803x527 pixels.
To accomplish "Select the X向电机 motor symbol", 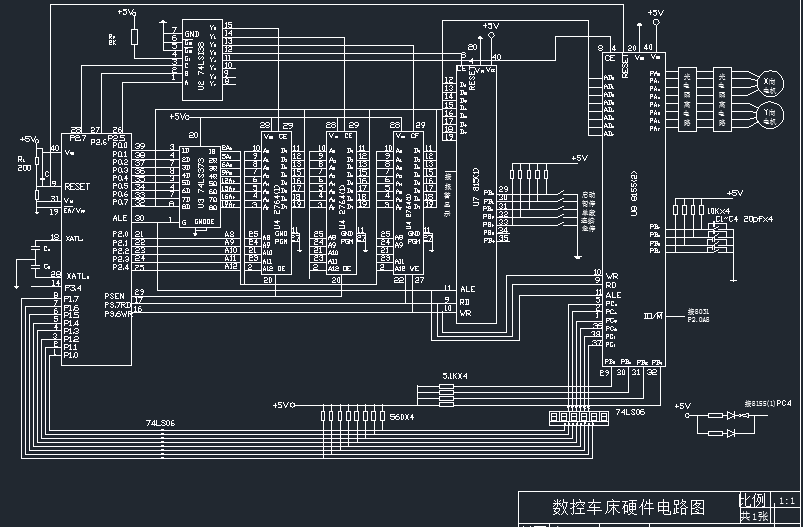I will 769,85.
